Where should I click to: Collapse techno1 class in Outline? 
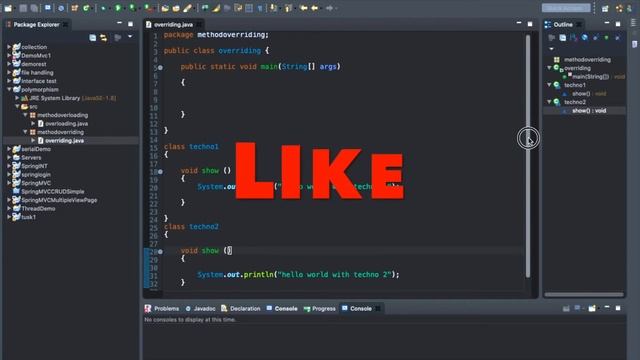pos(549,85)
